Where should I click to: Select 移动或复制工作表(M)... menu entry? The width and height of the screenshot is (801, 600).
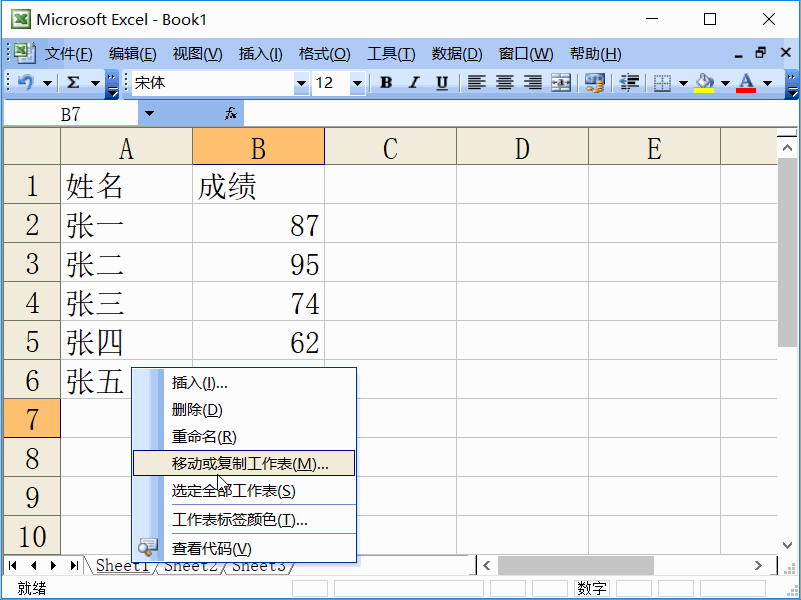click(x=244, y=463)
